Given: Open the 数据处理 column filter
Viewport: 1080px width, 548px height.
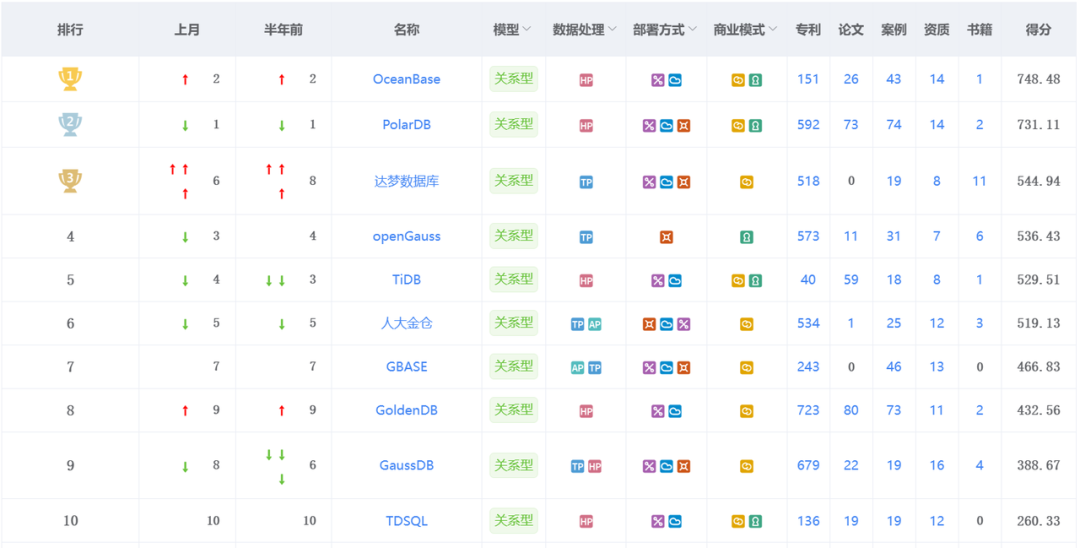Looking at the screenshot, I should [x=612, y=30].
